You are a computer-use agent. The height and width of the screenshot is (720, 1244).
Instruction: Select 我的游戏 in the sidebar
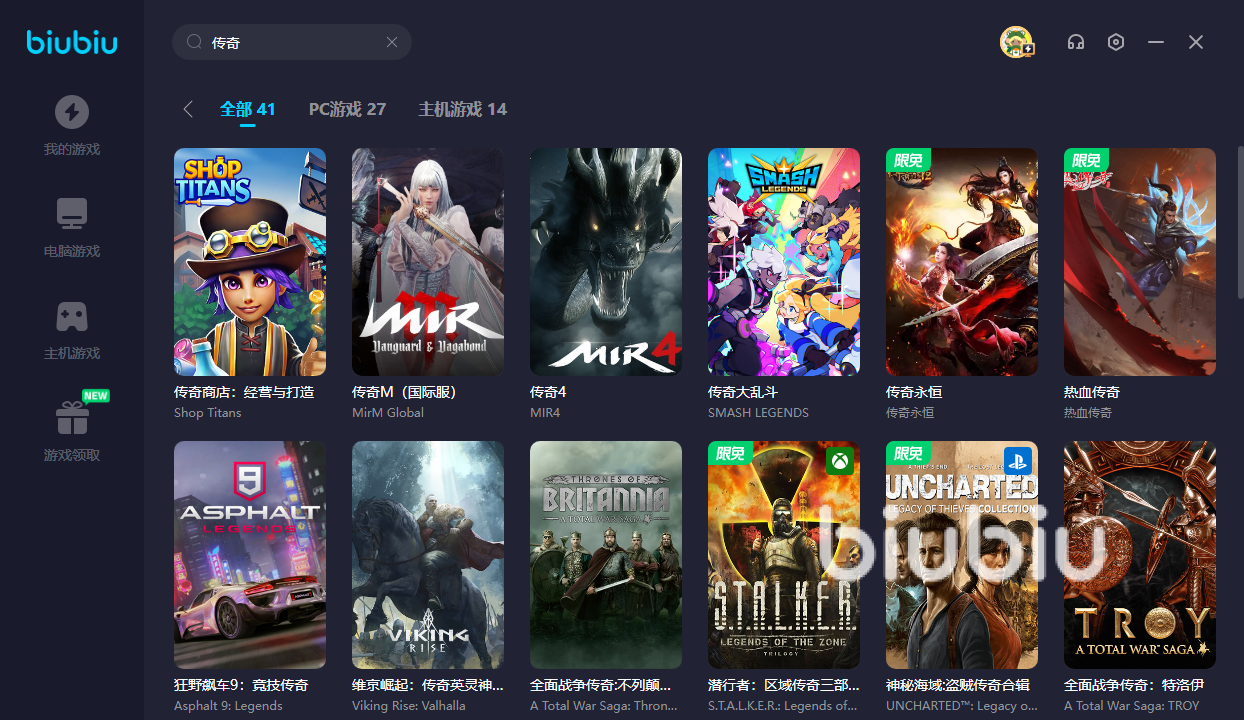pos(72,149)
